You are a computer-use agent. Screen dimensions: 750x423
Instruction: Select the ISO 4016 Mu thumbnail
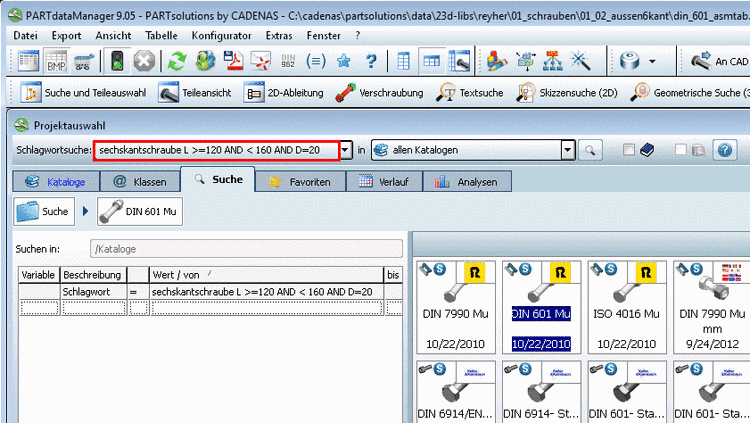627,307
